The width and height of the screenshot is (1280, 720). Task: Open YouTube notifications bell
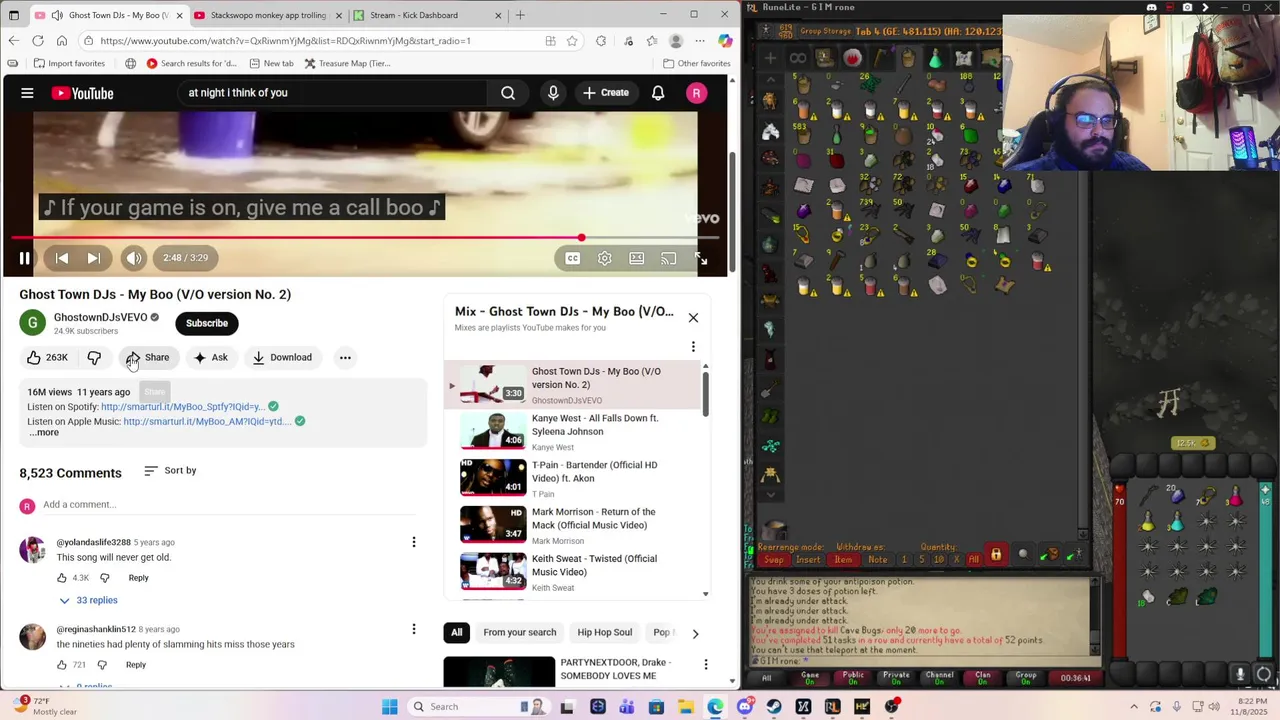click(x=658, y=93)
